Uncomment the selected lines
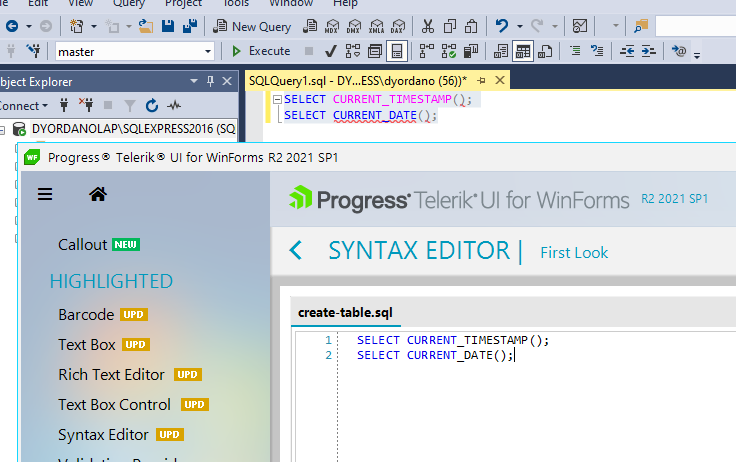The image size is (736, 462). (x=597, y=51)
